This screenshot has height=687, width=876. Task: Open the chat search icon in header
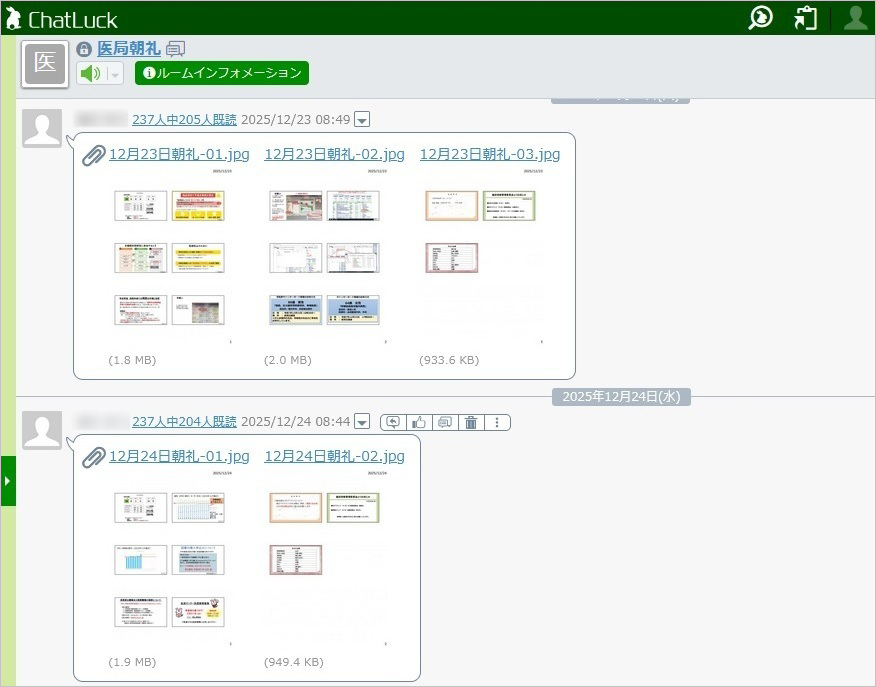click(761, 18)
